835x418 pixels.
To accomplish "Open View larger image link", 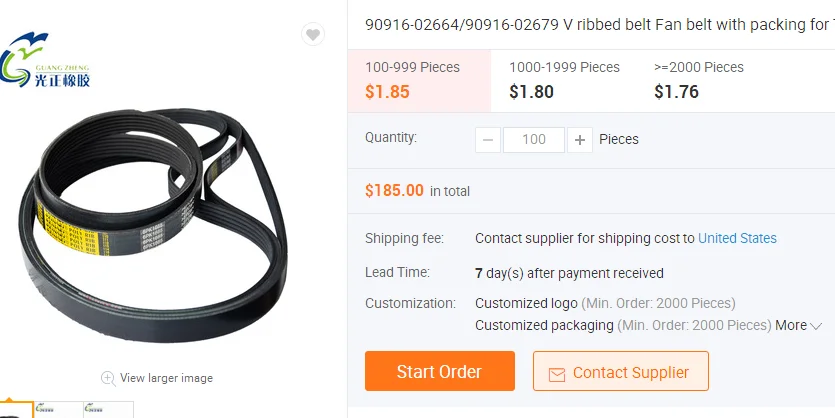I will point(166,378).
